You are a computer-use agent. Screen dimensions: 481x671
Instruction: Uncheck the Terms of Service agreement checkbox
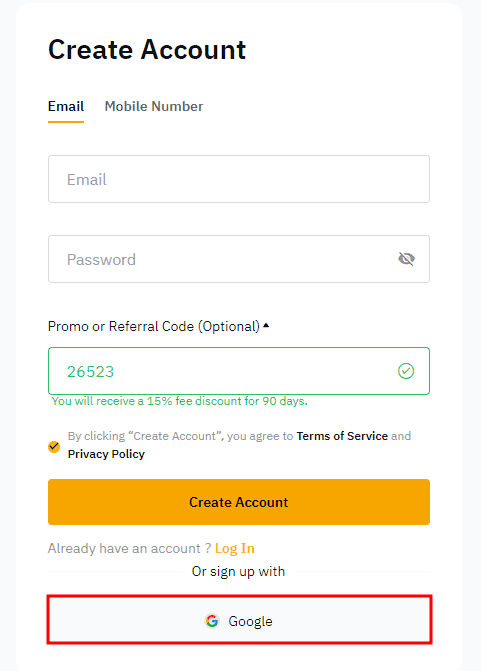pos(54,447)
